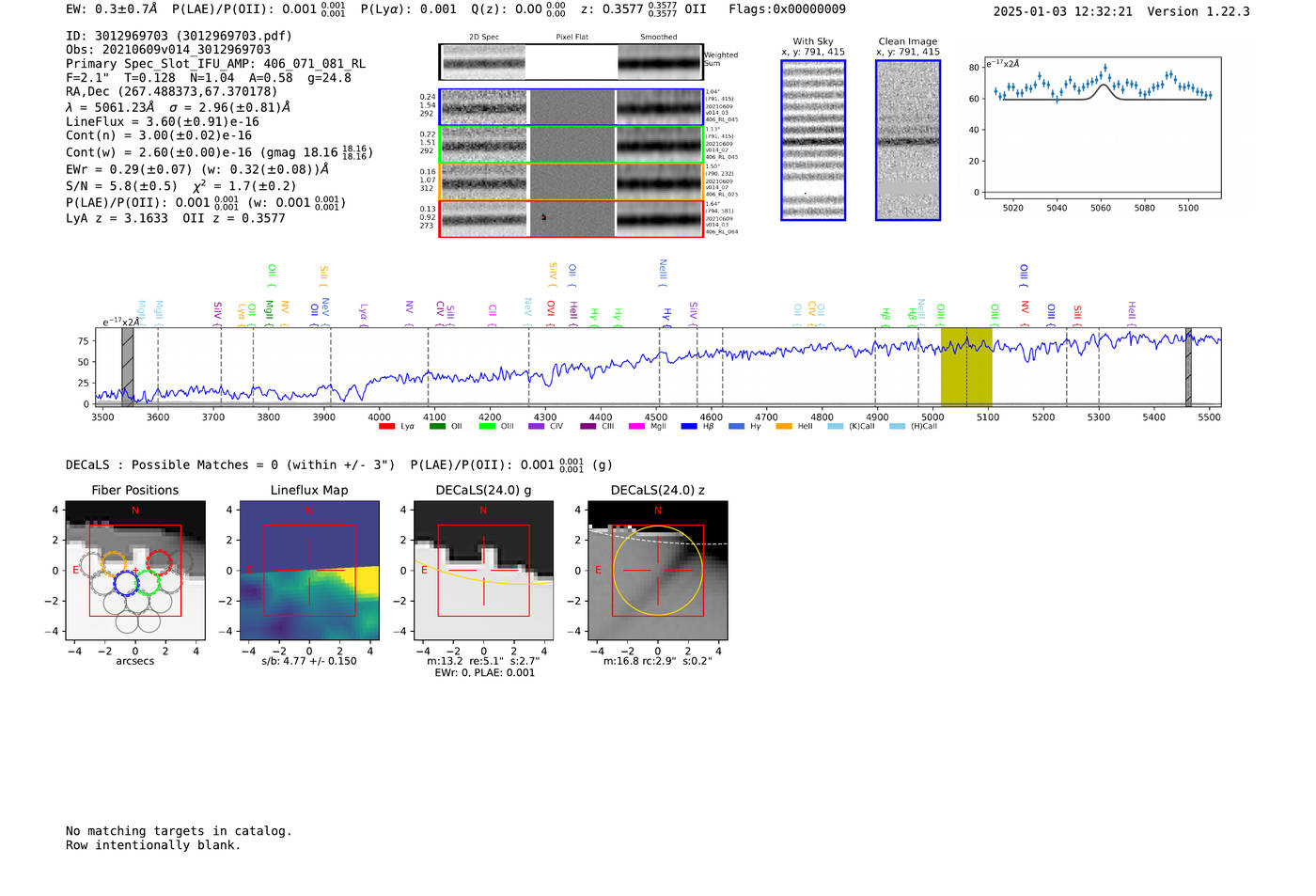Click the orange fiber circle in Fiber Positions
The width and height of the screenshot is (1316, 896).
point(113,563)
